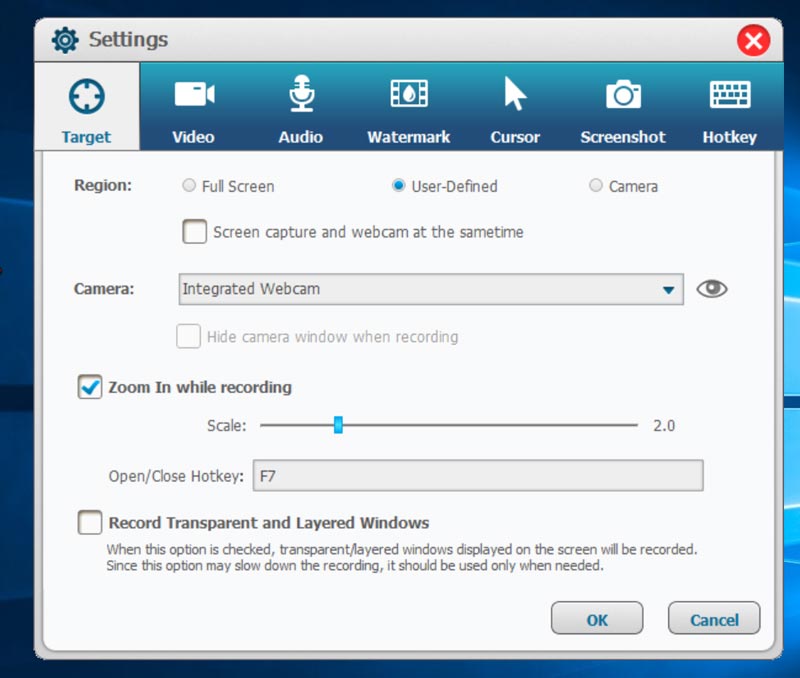Click the Region: label
The height and width of the screenshot is (678, 800).
tap(103, 185)
